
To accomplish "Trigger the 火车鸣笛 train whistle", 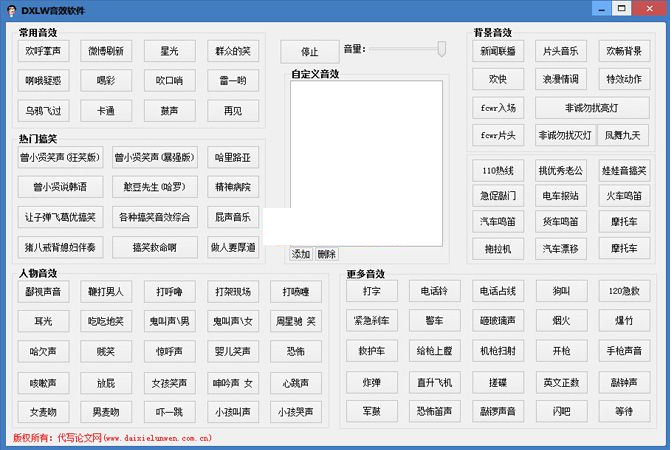I will (625, 196).
